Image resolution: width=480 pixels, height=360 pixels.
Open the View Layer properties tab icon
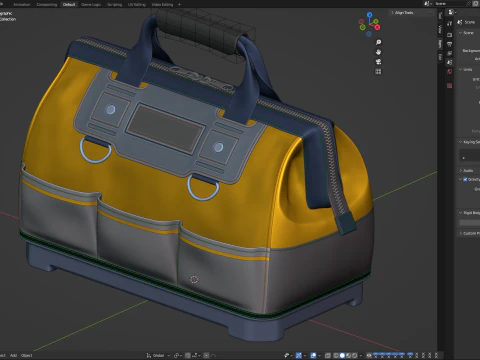click(x=449, y=53)
